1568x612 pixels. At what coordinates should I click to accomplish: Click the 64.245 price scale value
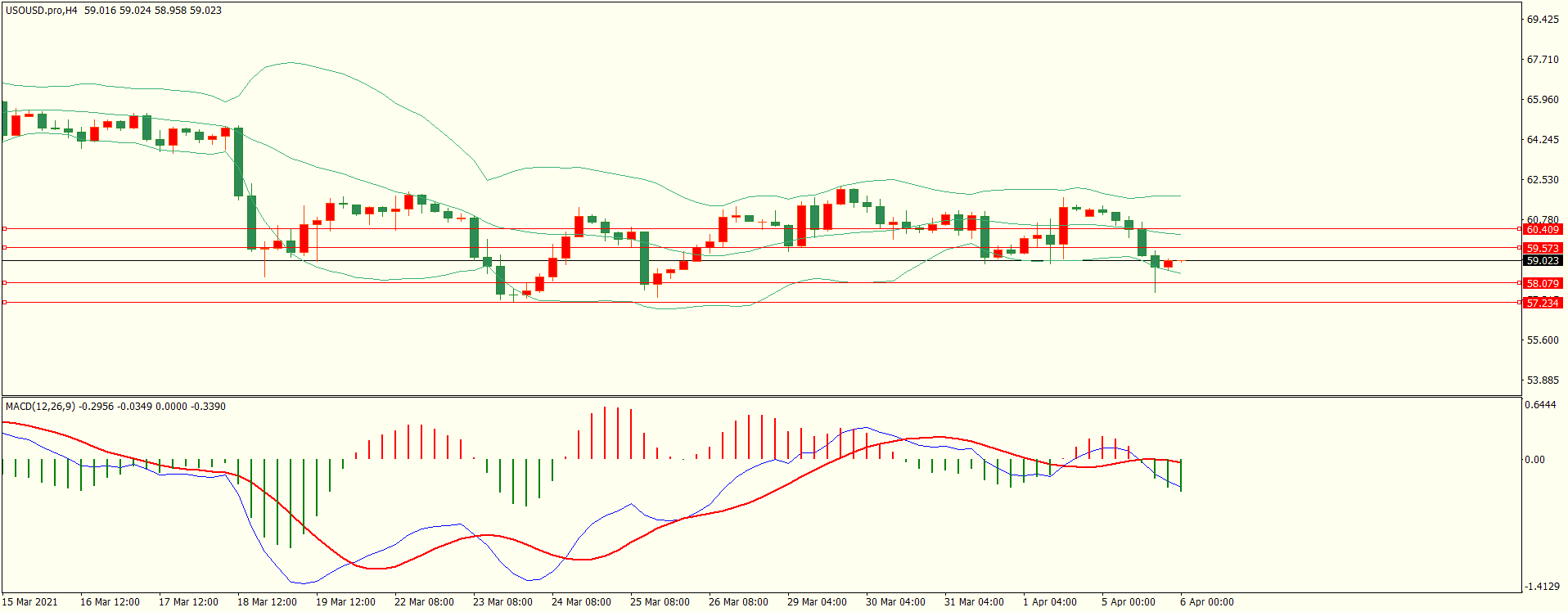1543,140
